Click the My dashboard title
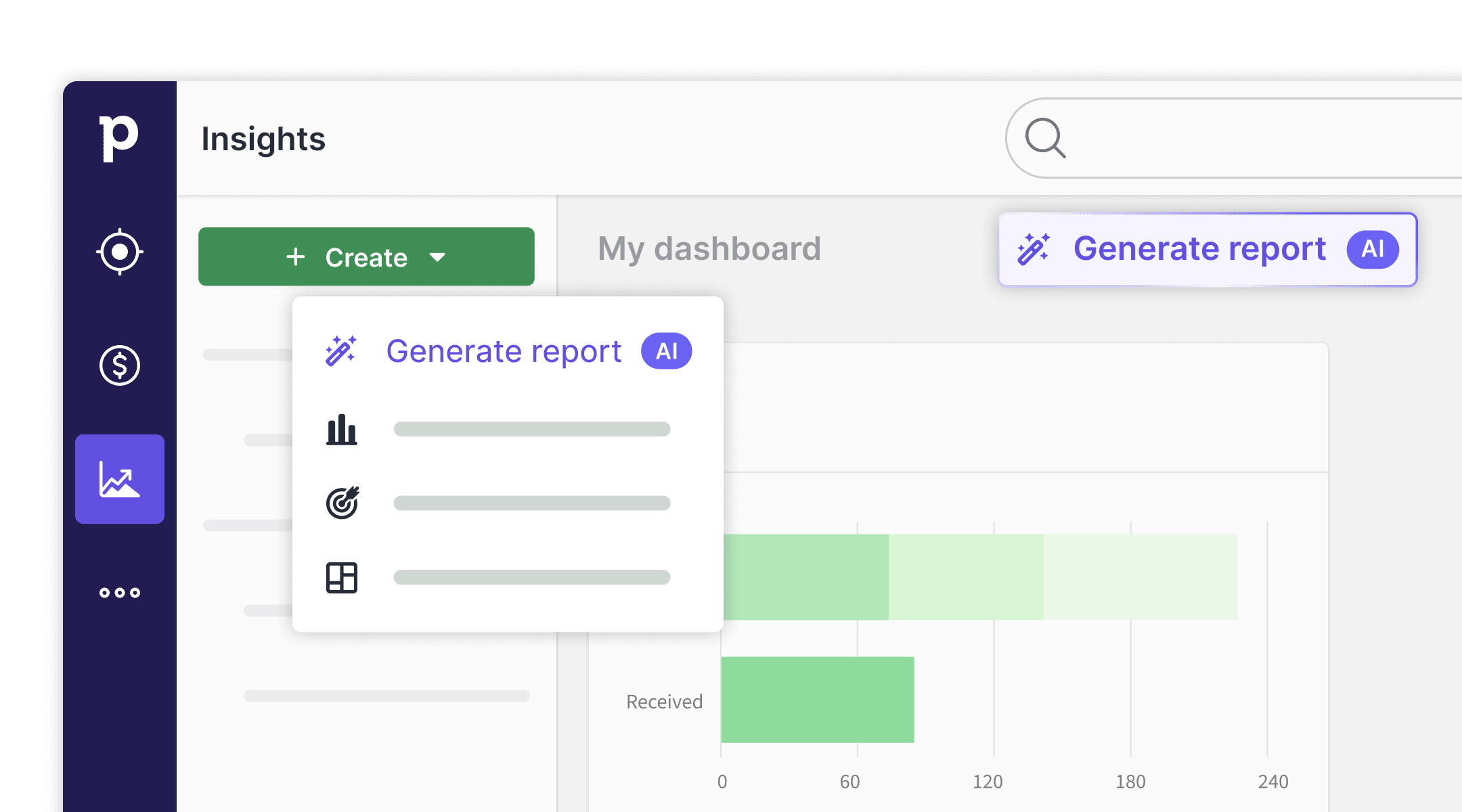The height and width of the screenshot is (812, 1462). (x=709, y=248)
